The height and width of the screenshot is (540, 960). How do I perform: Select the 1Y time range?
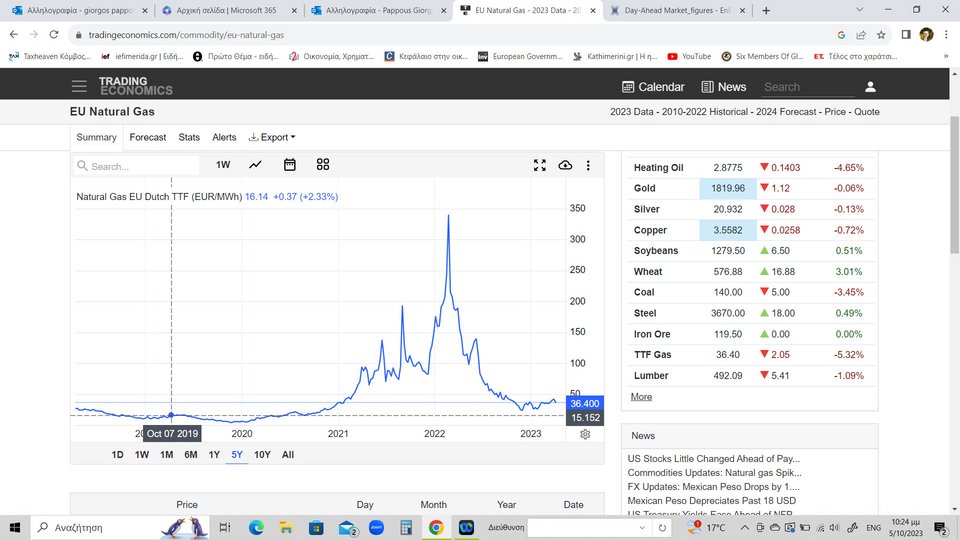(x=214, y=455)
